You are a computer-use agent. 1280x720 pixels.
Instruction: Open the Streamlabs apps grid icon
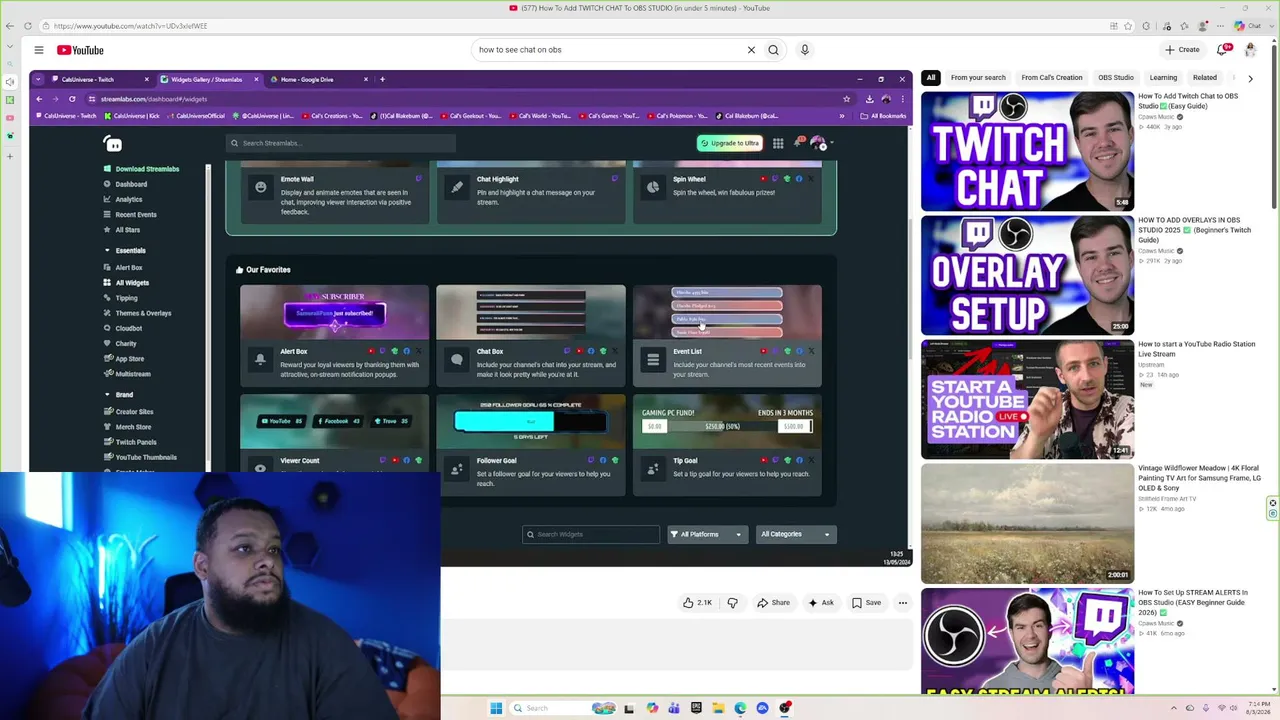click(778, 143)
